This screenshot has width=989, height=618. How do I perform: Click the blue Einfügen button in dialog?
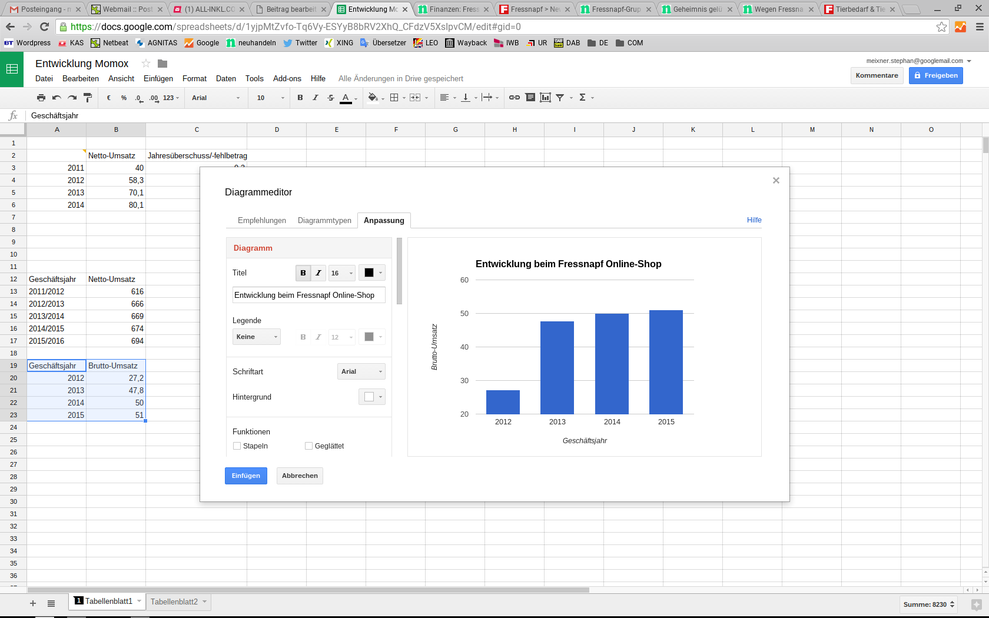246,475
